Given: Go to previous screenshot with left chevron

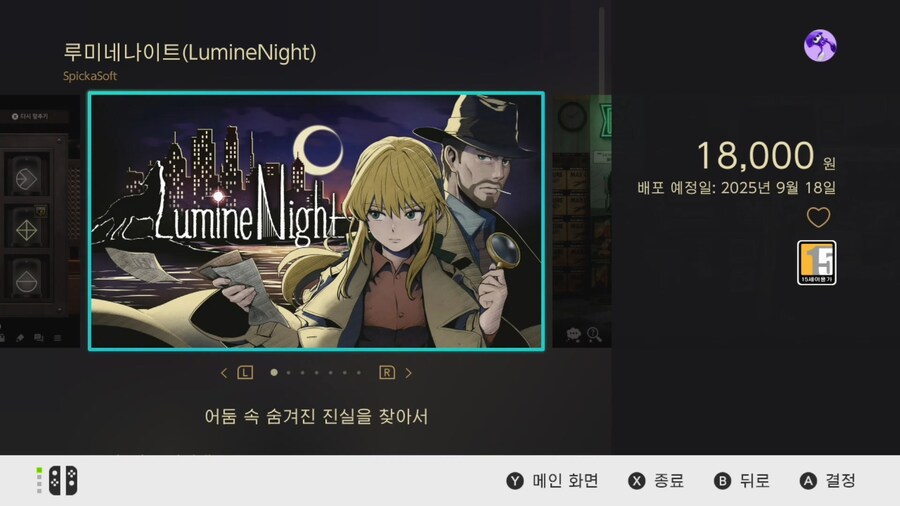Looking at the screenshot, I should pos(224,373).
